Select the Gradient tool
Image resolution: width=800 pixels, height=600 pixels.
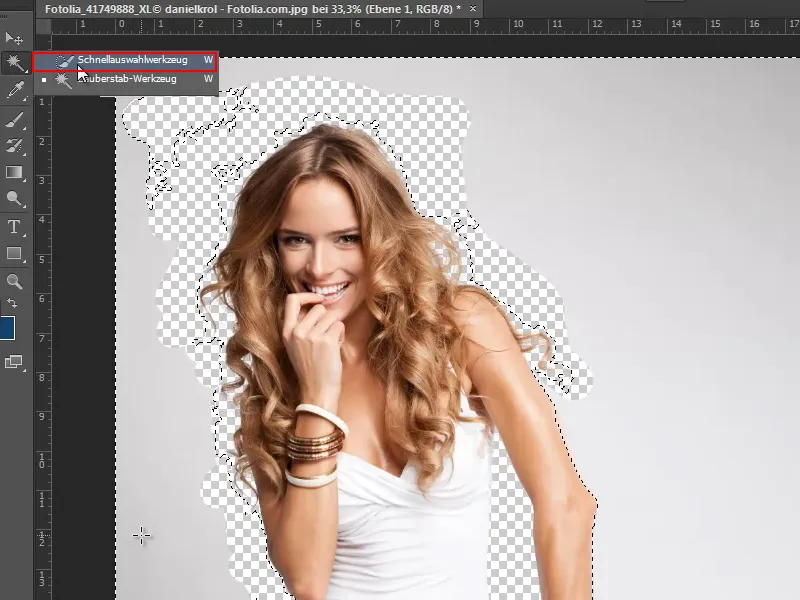click(14, 172)
